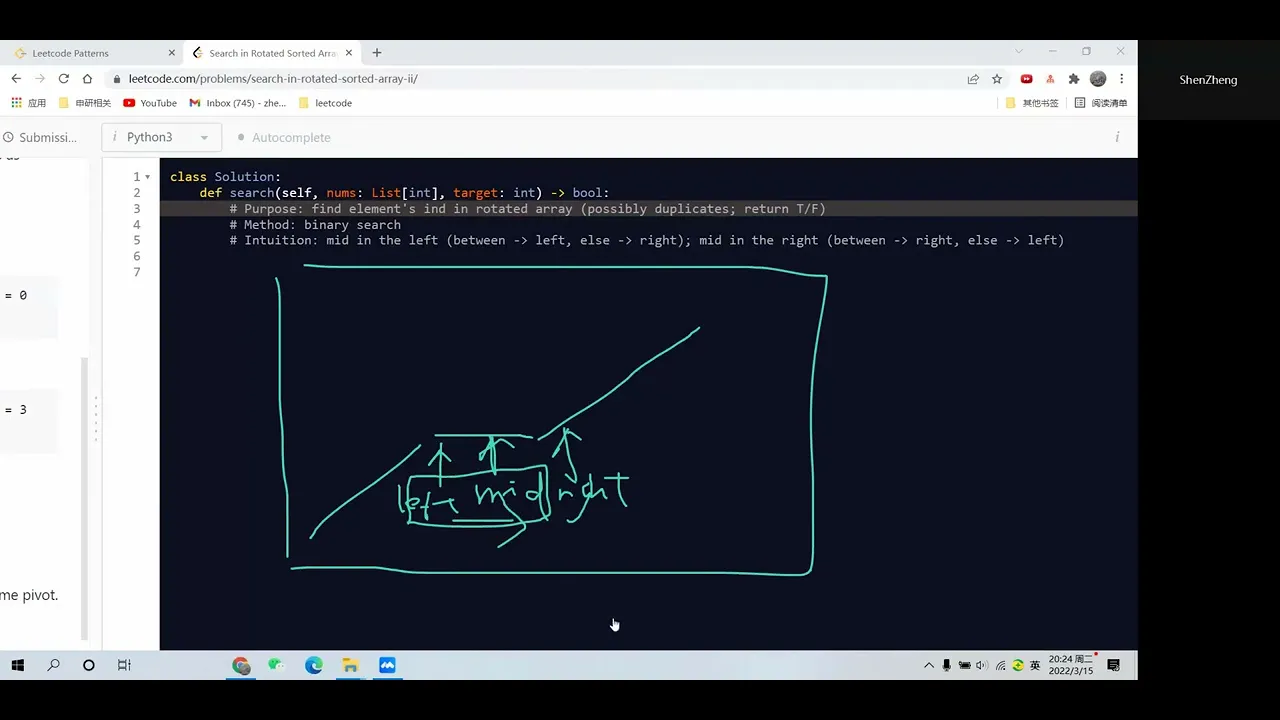Click the panel divider drag handle

[x=96, y=420]
